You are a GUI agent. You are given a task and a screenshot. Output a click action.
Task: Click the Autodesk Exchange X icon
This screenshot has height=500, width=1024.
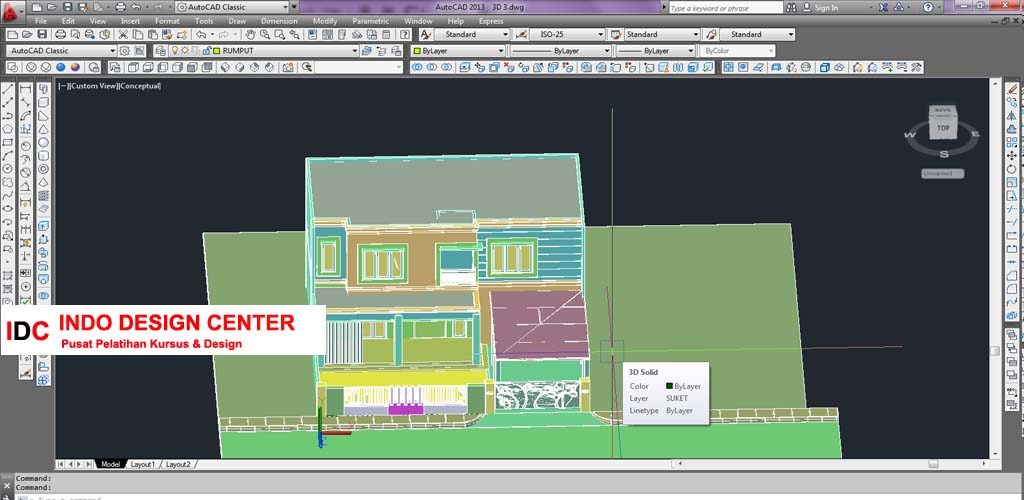pos(884,8)
